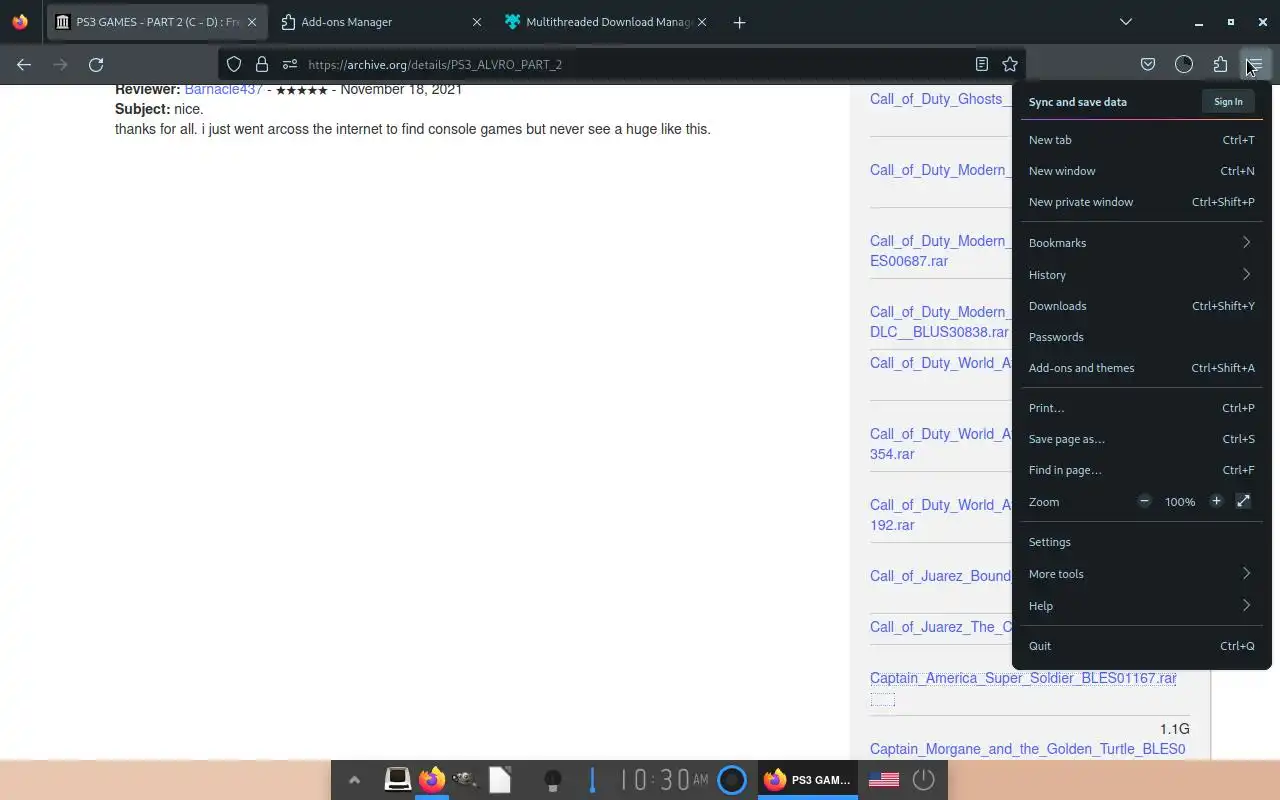Open reviewer Barnacle437 profile link
1280x800 pixels.
(x=224, y=90)
